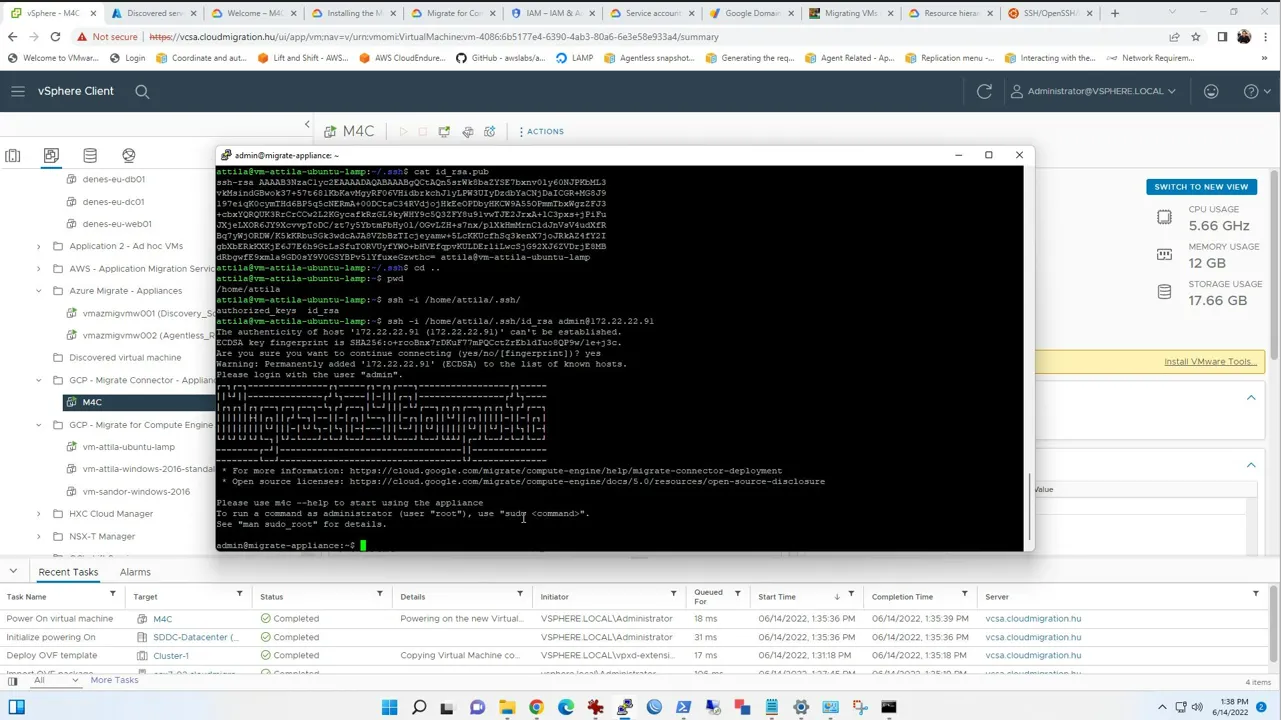
Task: Open the vSphere Client hamburger menu
Action: coord(18,91)
